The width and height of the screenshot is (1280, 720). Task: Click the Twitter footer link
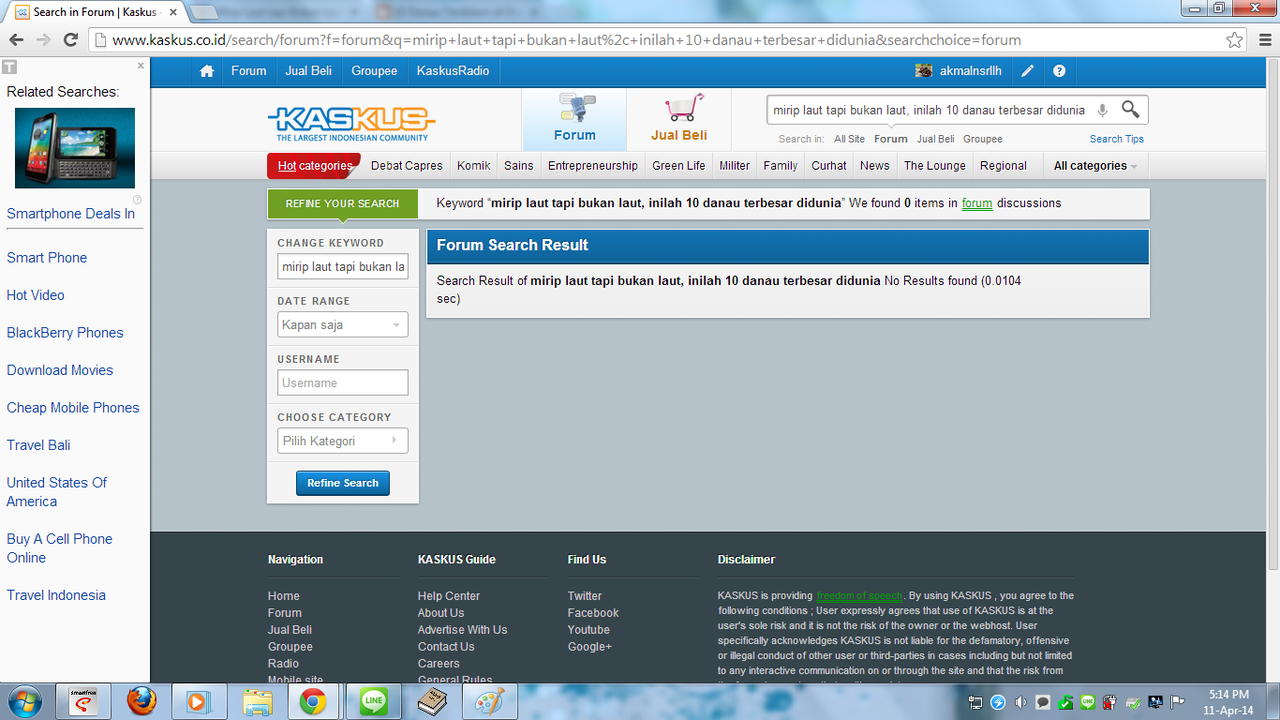click(585, 596)
